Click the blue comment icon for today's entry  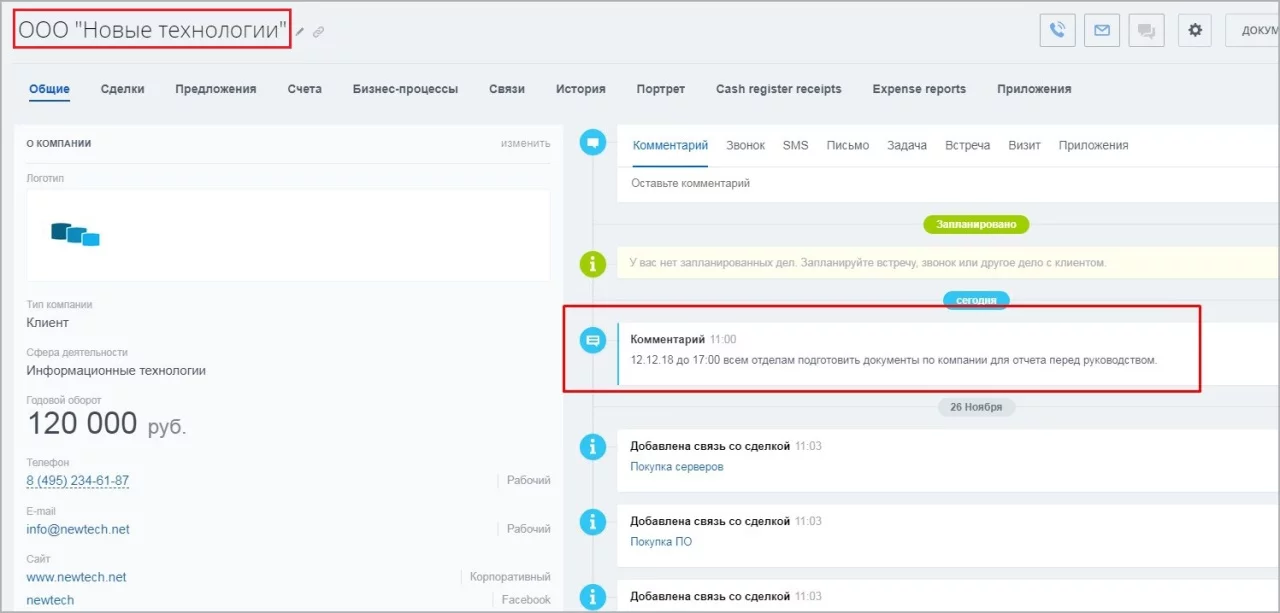click(x=594, y=341)
